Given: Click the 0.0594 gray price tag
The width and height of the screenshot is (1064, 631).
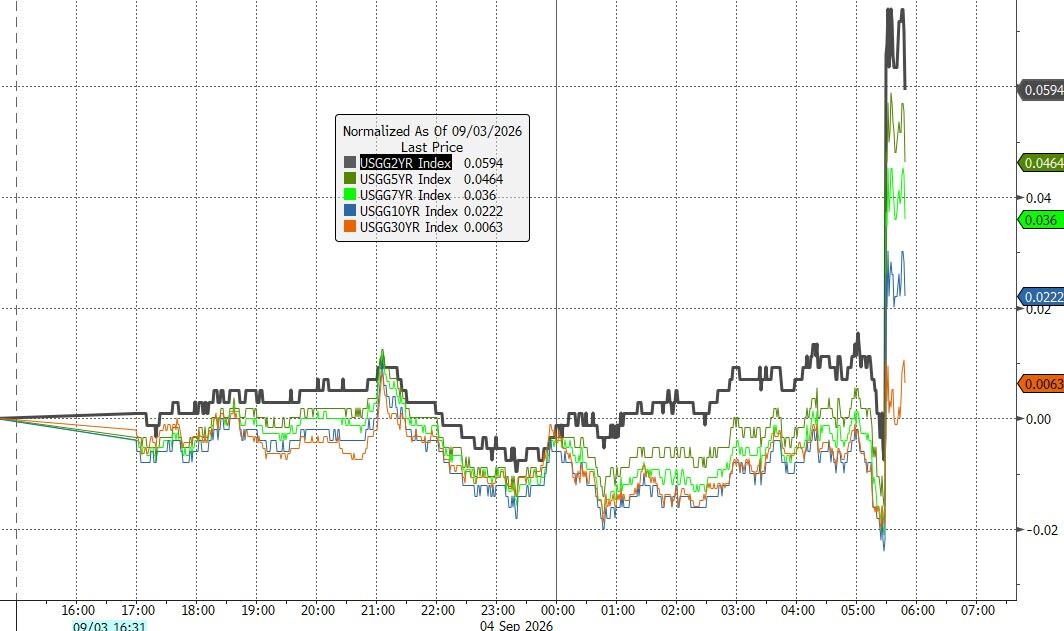Looking at the screenshot, I should [x=1040, y=90].
